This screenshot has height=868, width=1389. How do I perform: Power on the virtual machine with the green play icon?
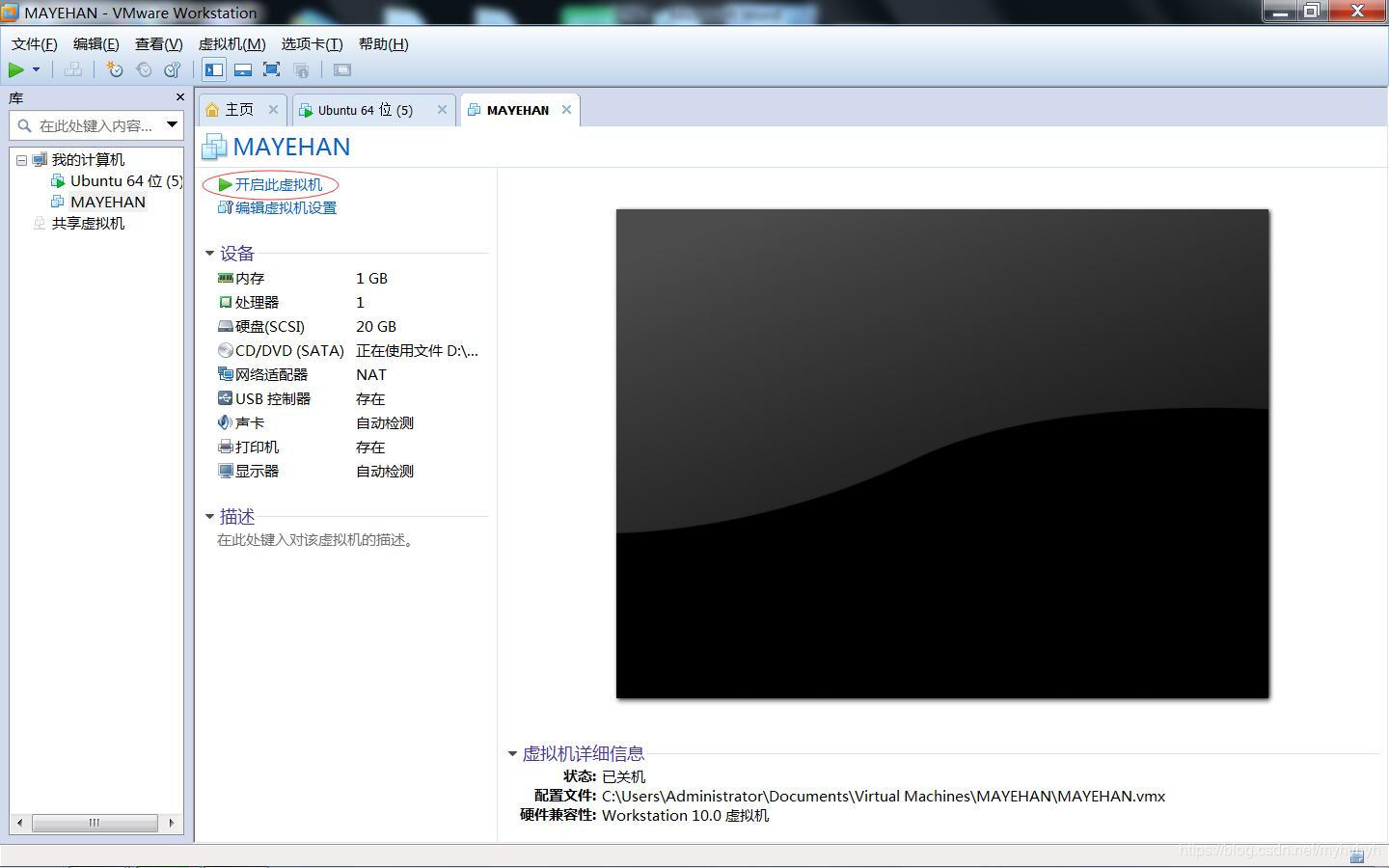coord(15,69)
